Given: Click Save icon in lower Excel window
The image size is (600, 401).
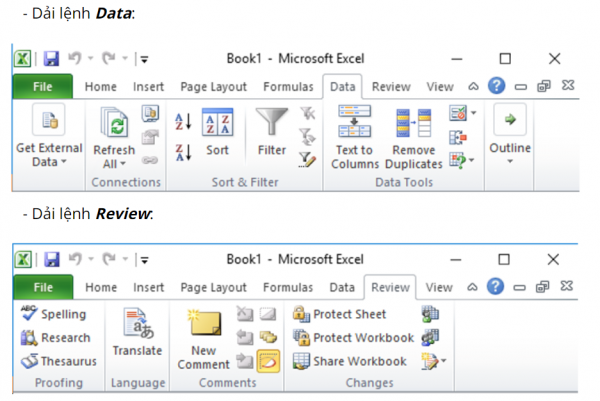Looking at the screenshot, I should coord(51,259).
